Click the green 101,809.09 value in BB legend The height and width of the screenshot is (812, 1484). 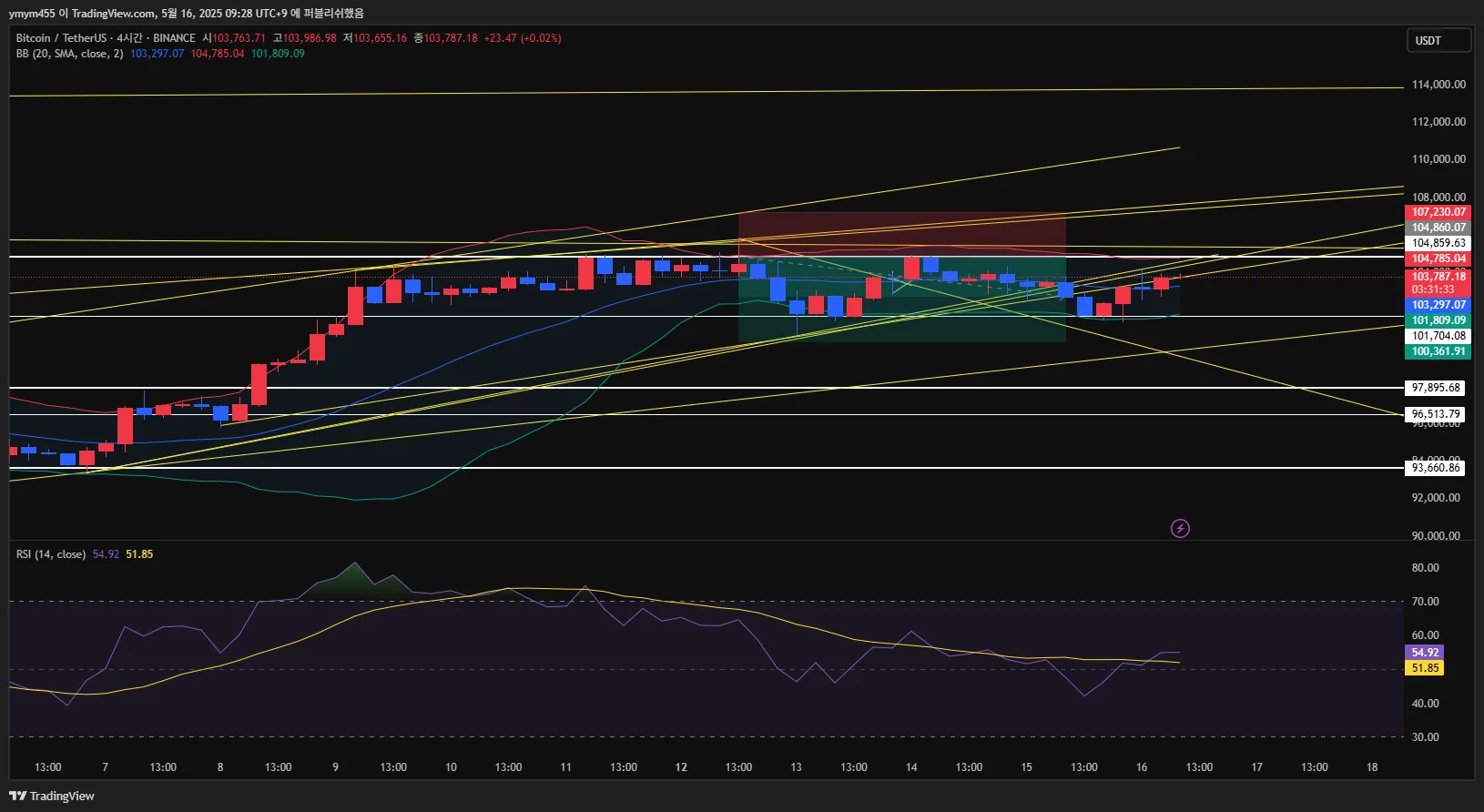(278, 54)
